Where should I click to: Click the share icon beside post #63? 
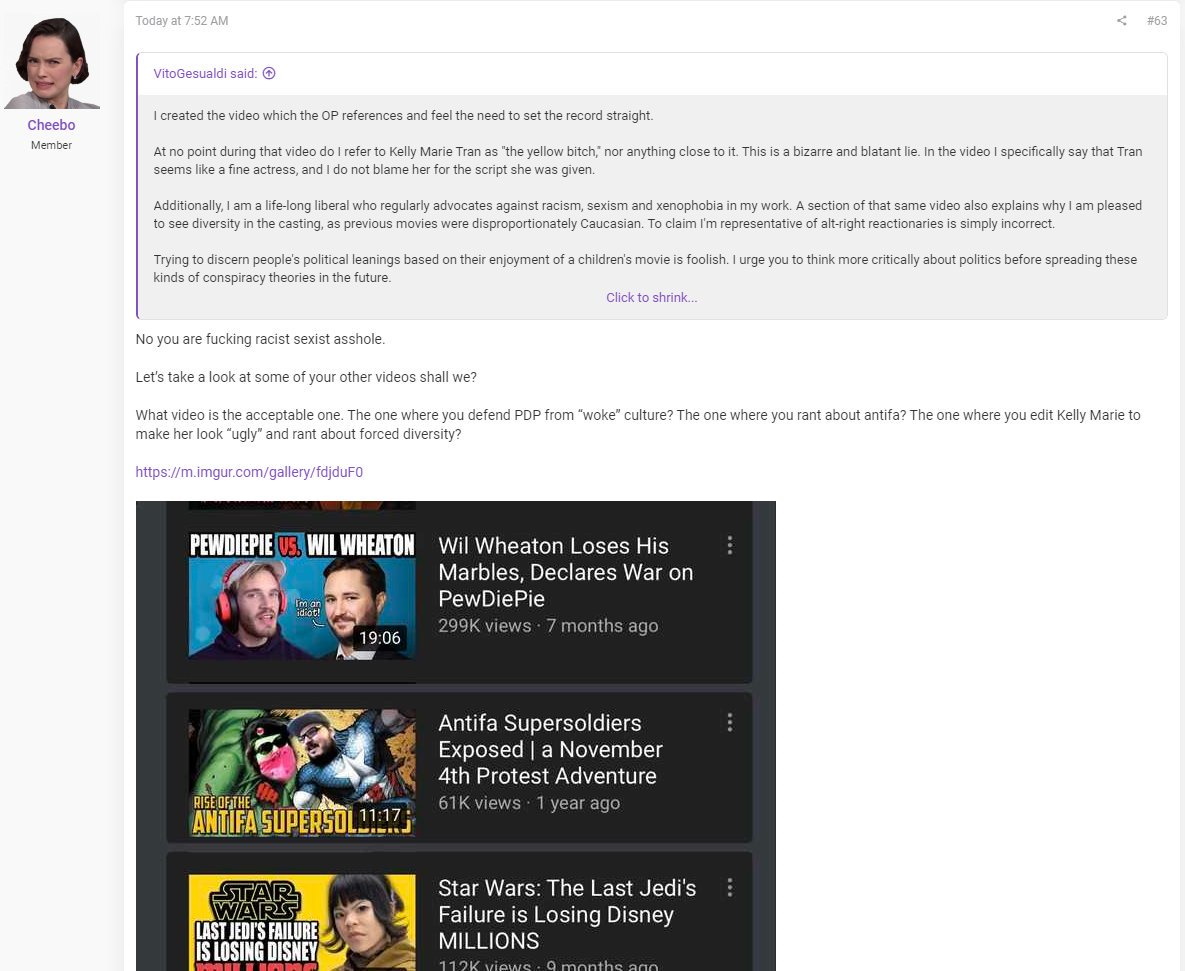1122,20
